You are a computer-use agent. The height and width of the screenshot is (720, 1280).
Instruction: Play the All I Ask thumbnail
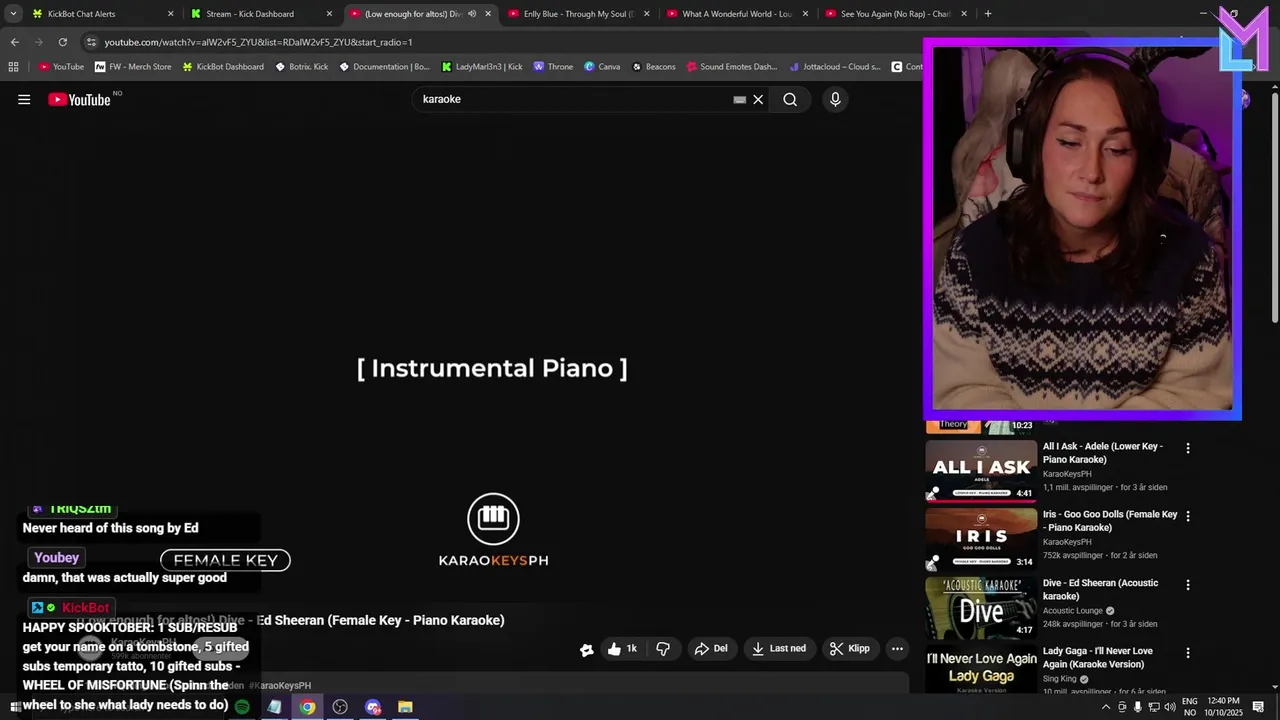tap(981, 470)
